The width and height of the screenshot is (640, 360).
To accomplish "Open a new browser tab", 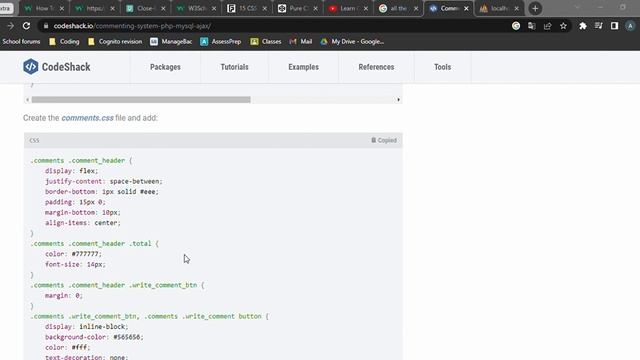I will pyautogui.click(x=535, y=8).
